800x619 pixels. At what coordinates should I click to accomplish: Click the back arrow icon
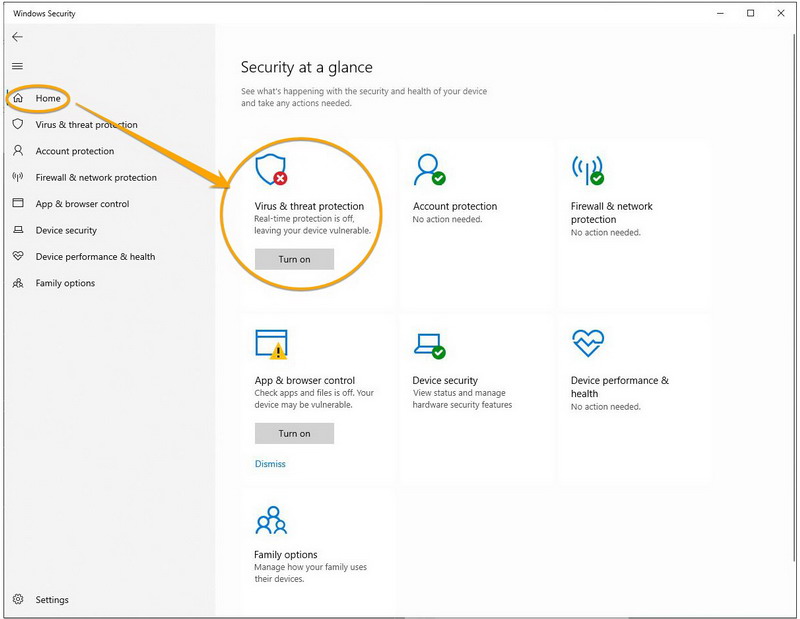click(17, 37)
